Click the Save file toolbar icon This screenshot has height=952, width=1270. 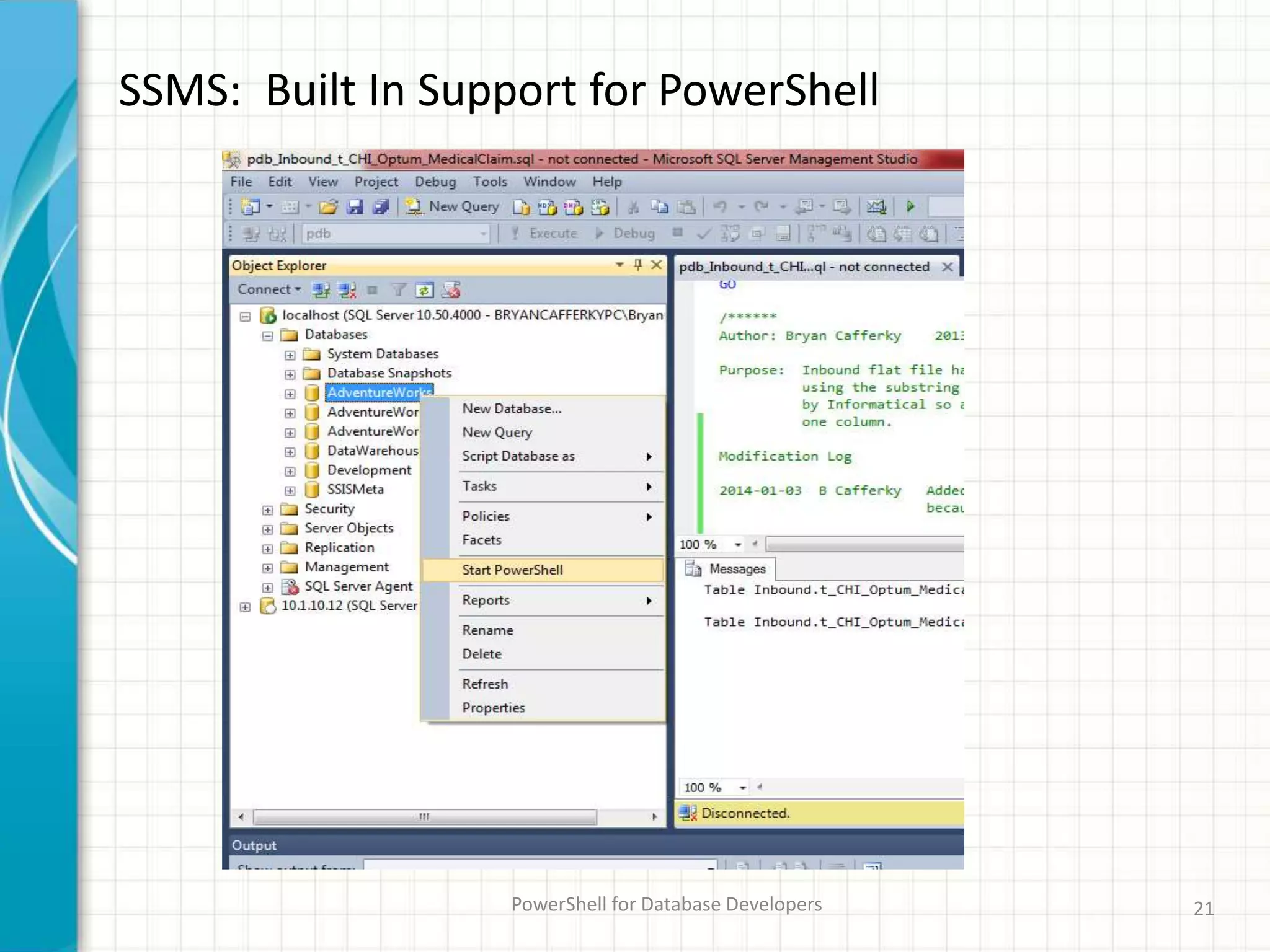point(355,206)
